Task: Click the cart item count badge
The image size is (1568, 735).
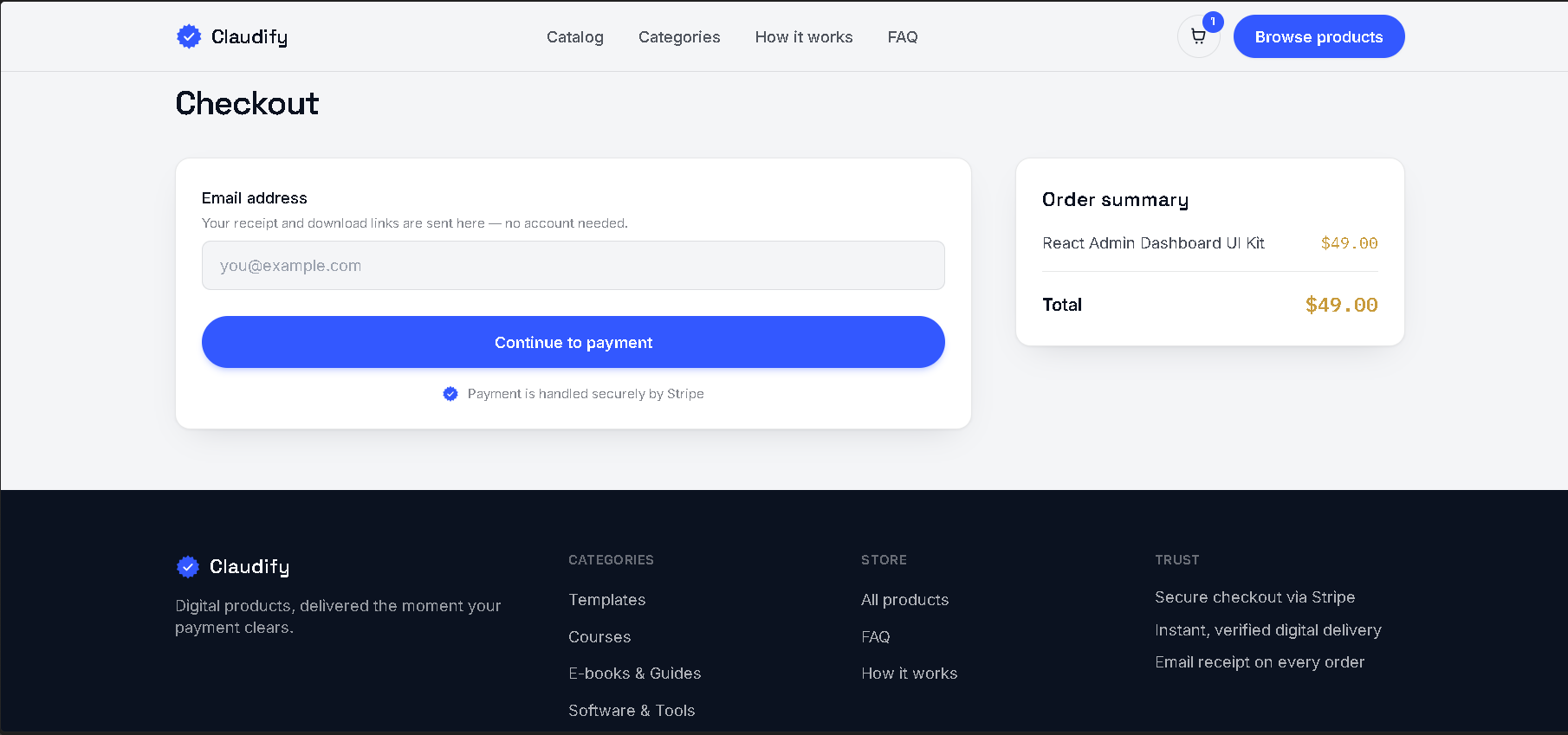Action: coord(1213,22)
